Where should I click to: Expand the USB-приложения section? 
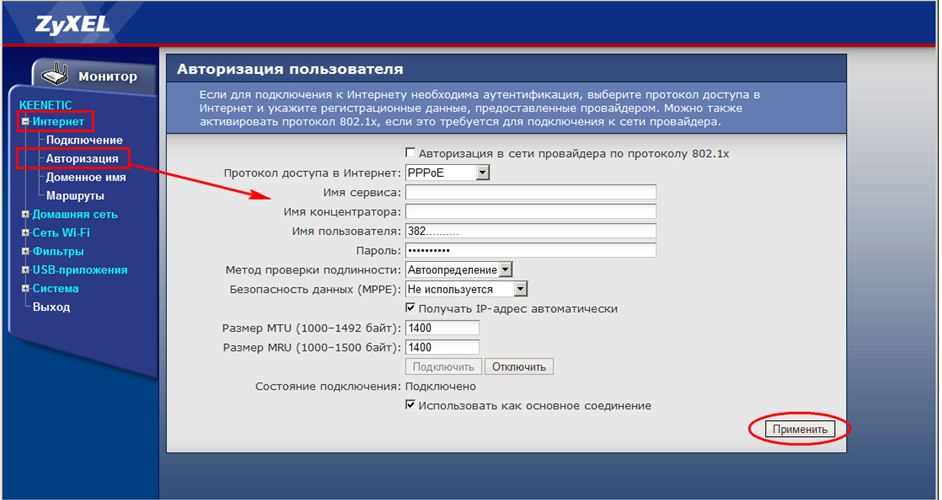(x=25, y=270)
